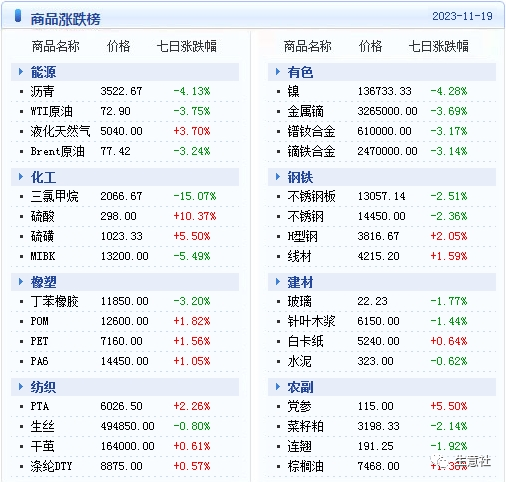Image resolution: width=506 pixels, height=482 pixels.
Task: Expand the 能源 category arrow
Action: pyautogui.click(x=21, y=72)
